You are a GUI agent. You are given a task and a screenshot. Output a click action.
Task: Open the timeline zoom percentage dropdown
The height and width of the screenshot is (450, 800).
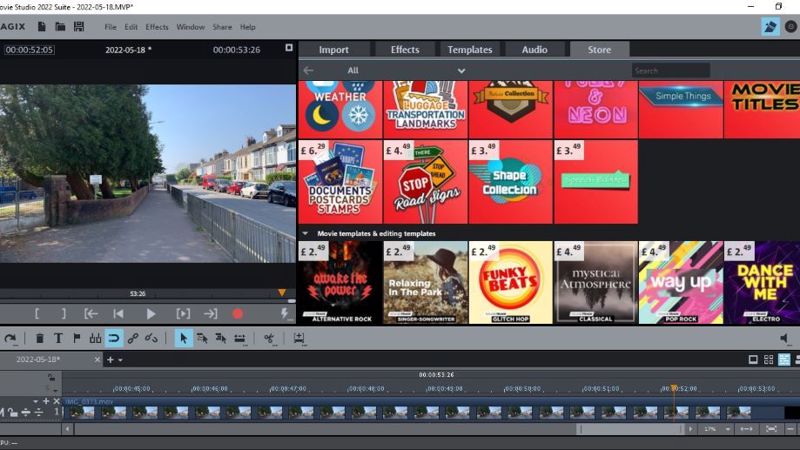coord(728,429)
